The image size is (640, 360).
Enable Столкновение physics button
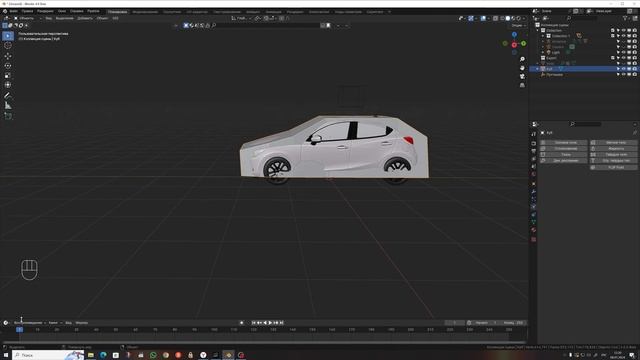tap(563, 149)
